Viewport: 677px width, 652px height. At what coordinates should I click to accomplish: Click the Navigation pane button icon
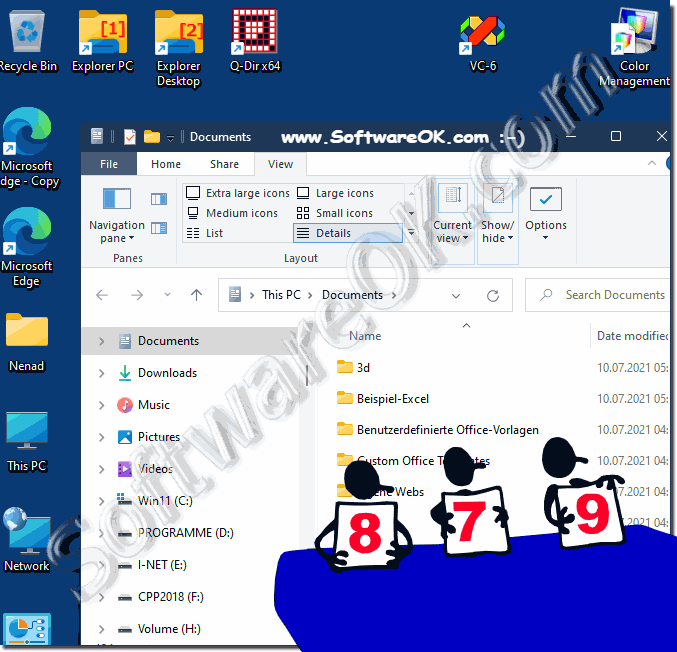pos(117,199)
